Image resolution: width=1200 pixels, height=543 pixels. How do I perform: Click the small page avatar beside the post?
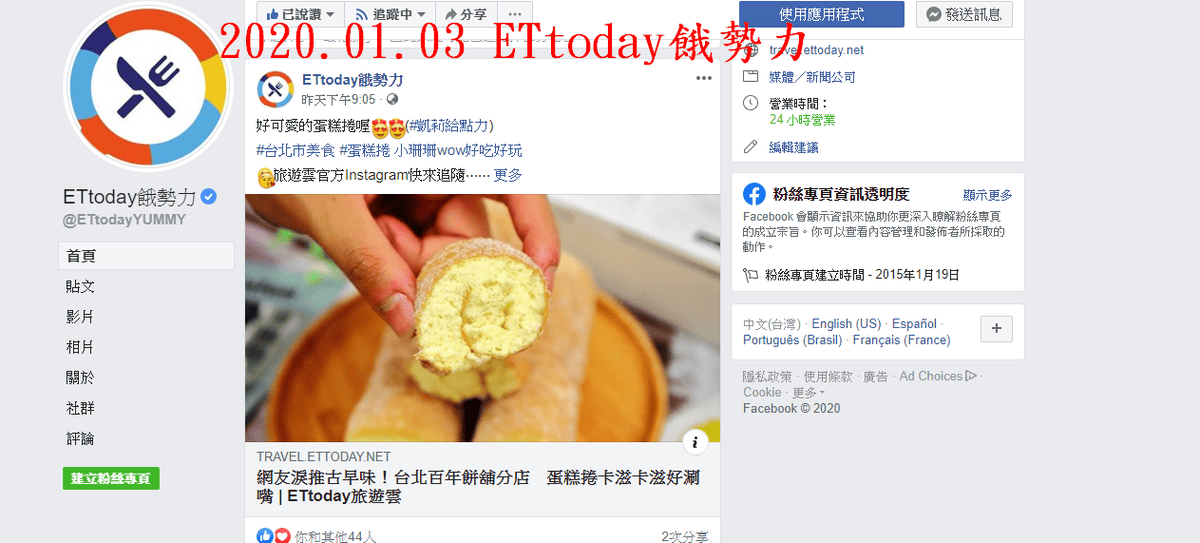pos(275,89)
